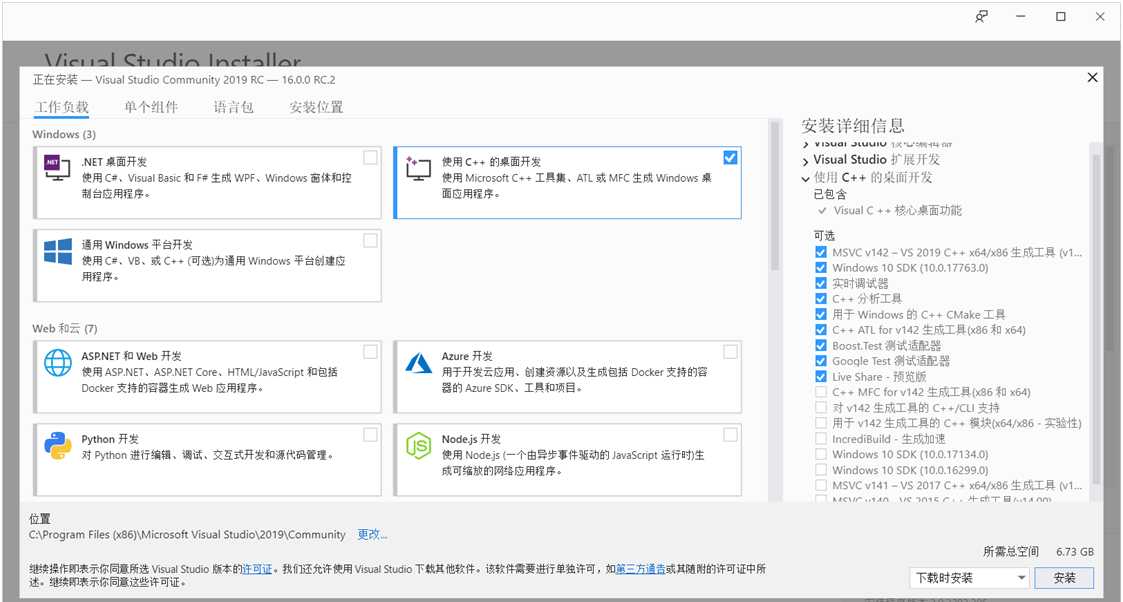Switch to the 单个组件 tab
Screen dimensions: 1123x602
pyautogui.click(x=151, y=107)
